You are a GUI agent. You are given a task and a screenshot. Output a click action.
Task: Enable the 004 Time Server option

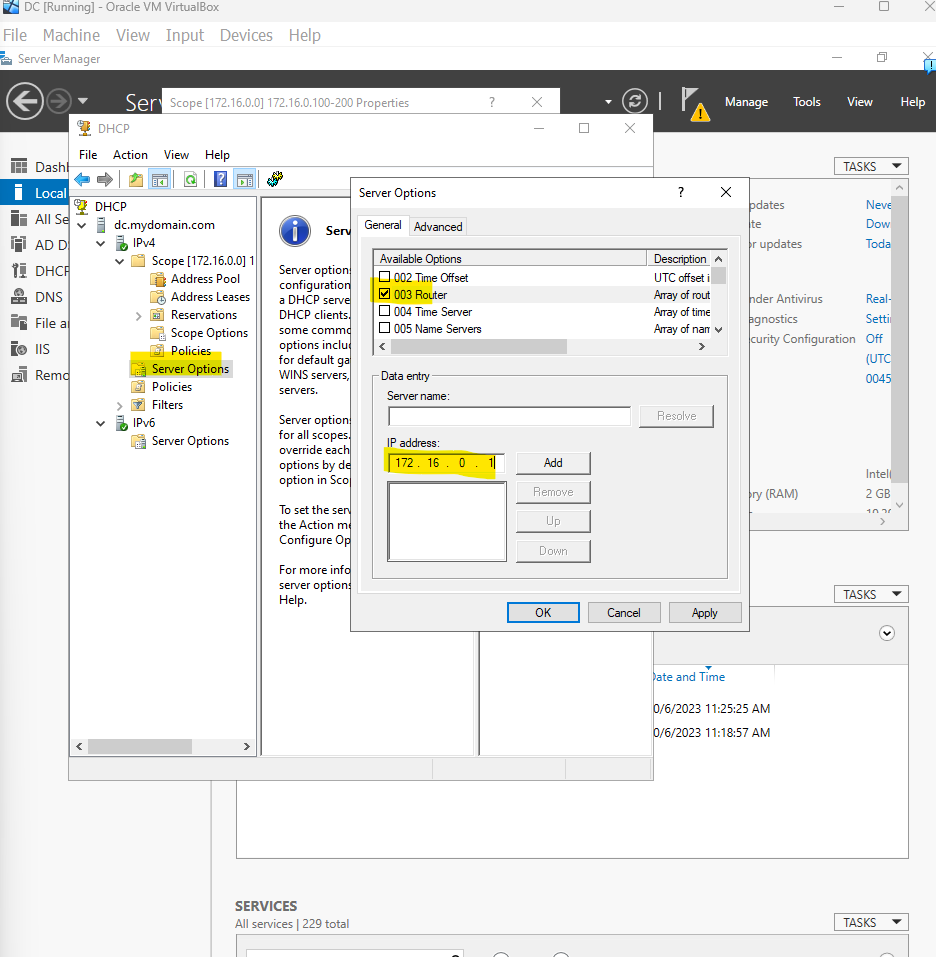point(386,311)
